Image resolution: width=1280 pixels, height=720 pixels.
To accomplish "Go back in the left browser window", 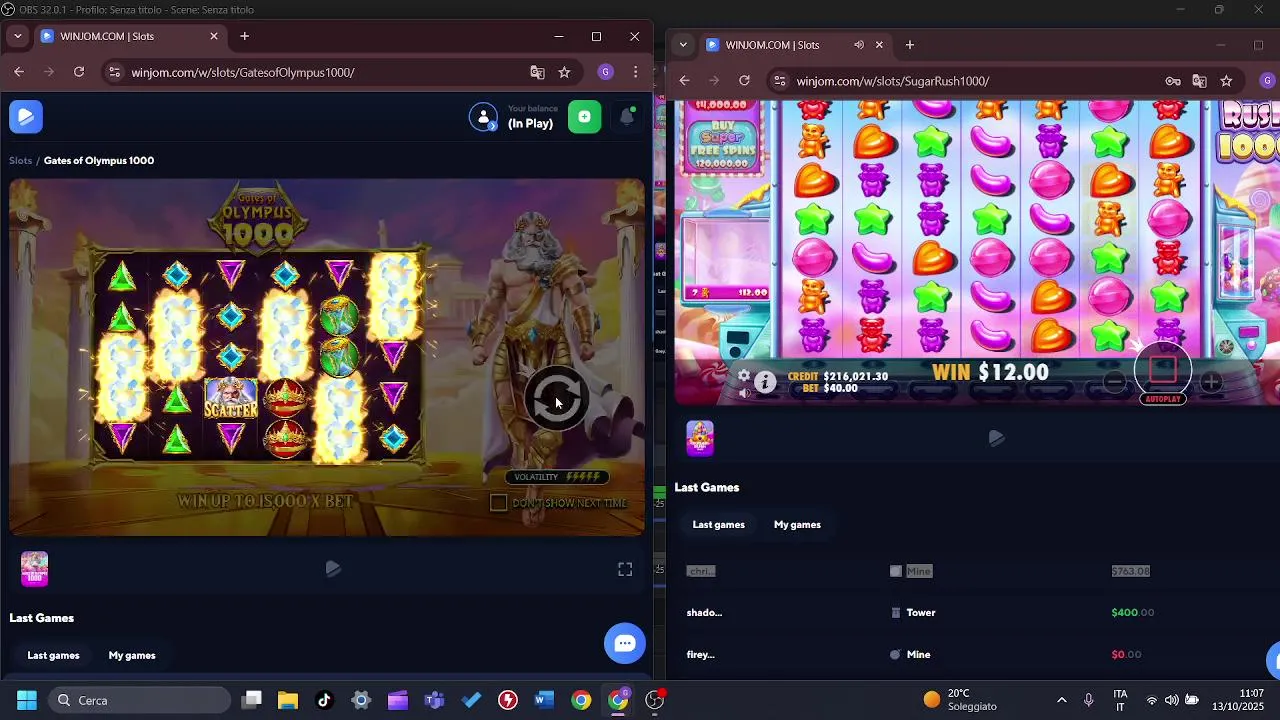I will [19, 72].
